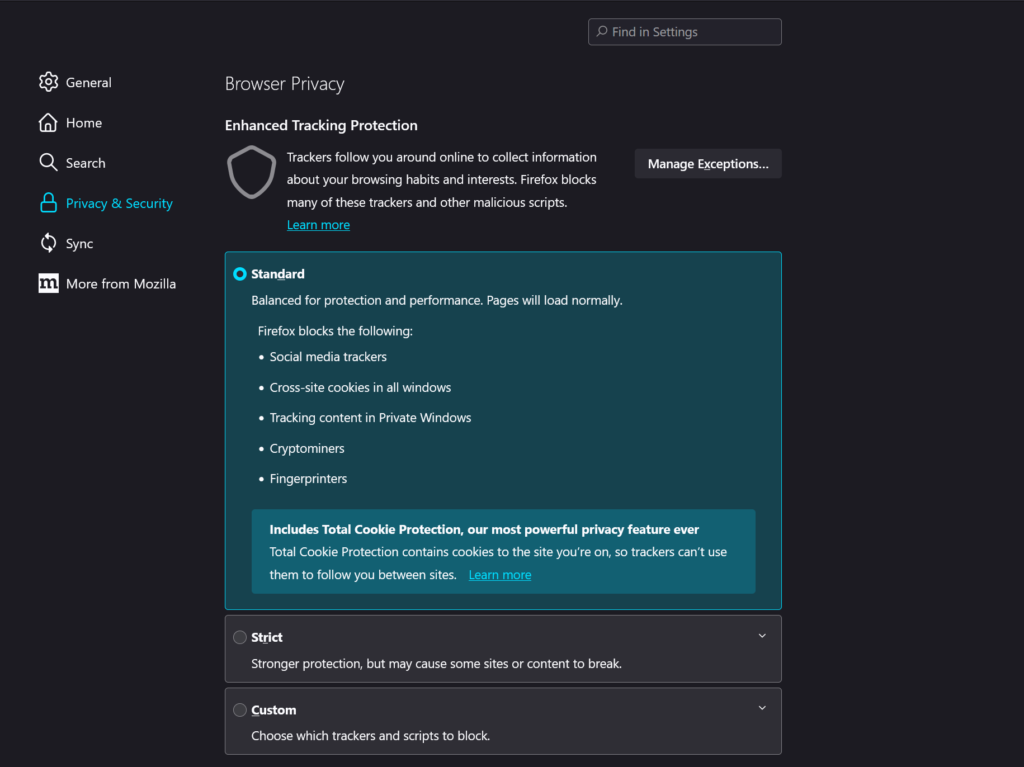Screen dimensions: 1024x767
Task: Click the Privacy & Security lock icon
Action: 48,203
